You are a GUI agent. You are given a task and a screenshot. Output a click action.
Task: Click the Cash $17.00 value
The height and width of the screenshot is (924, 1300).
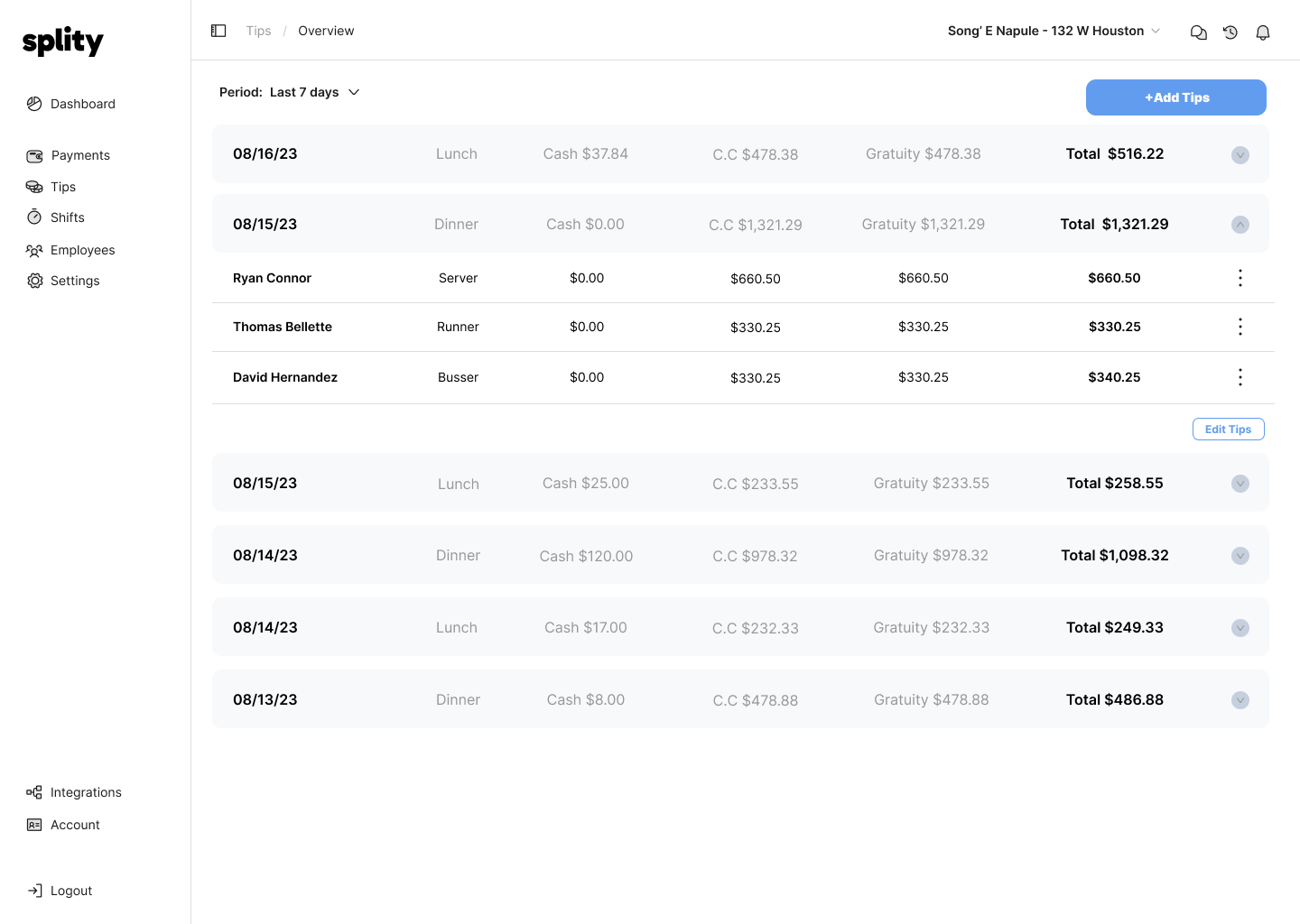(586, 627)
